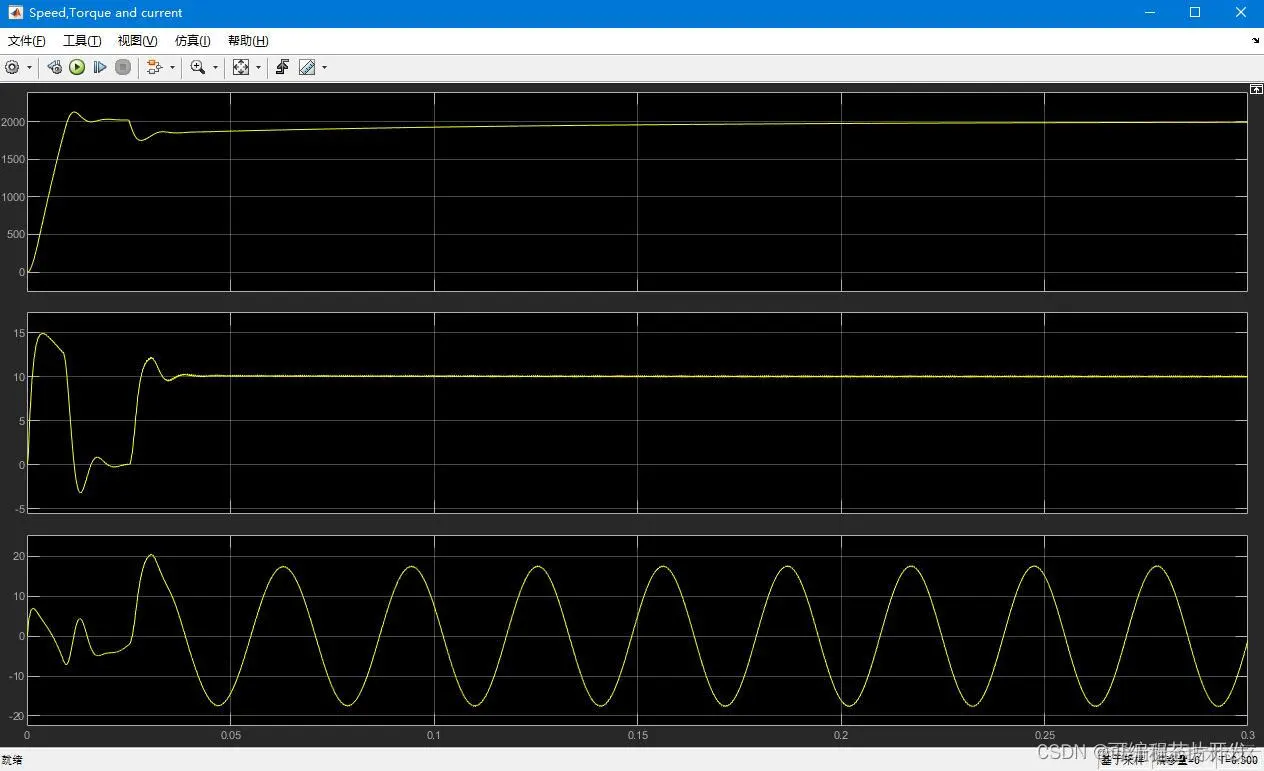Open the 文件(F) menu
1264x771 pixels.
tap(27, 41)
